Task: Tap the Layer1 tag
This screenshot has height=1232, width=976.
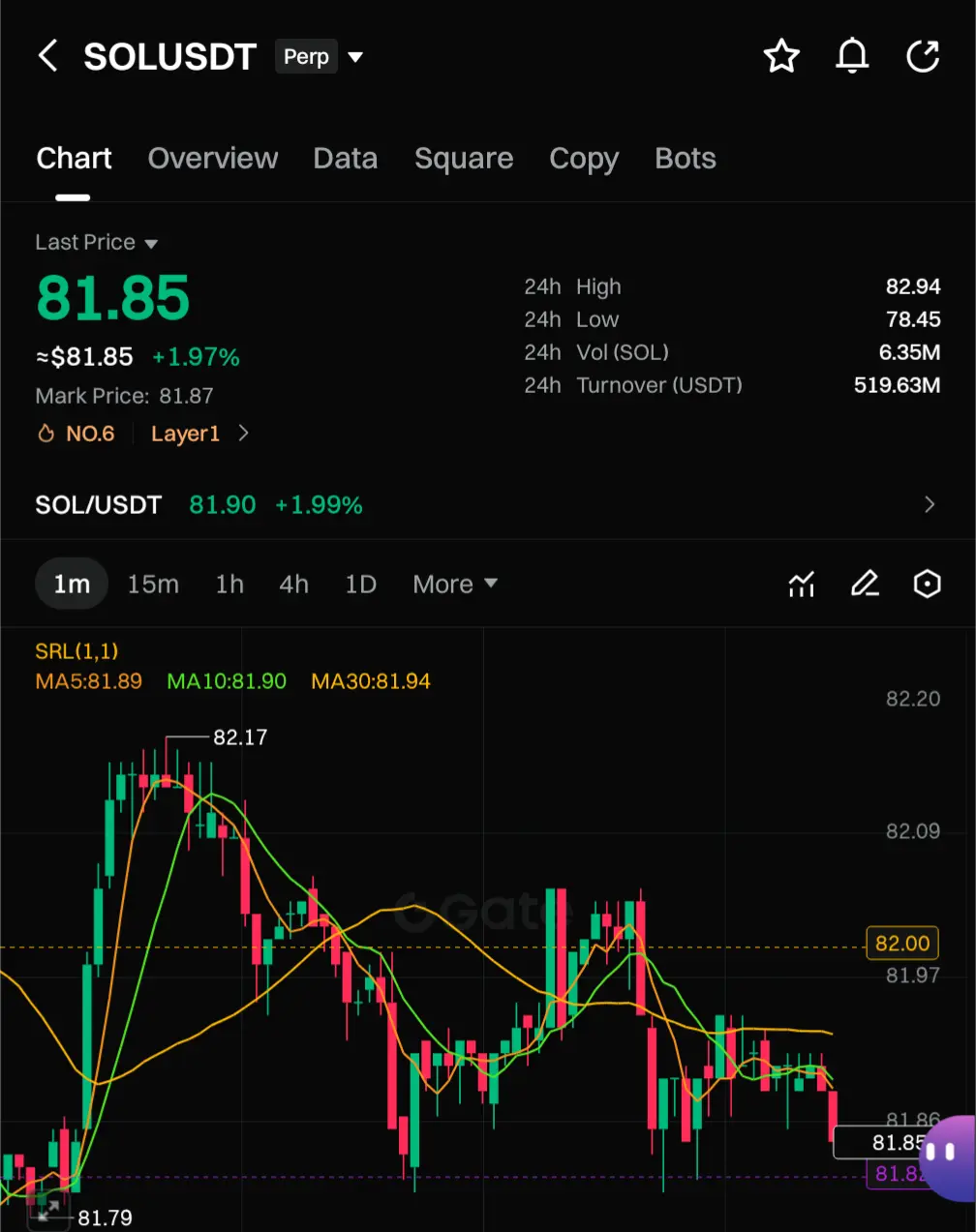Action: 185,434
